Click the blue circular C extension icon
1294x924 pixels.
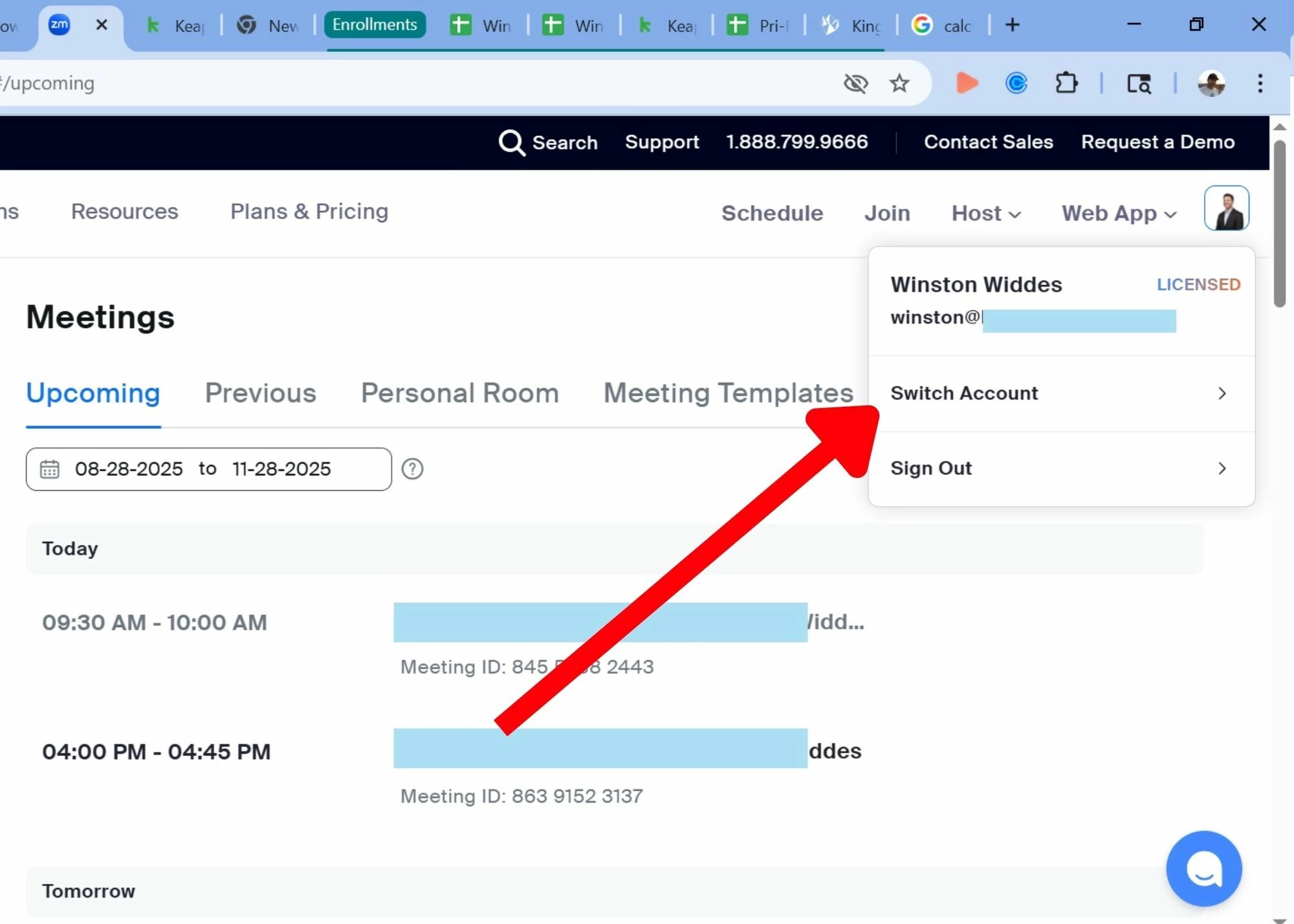tap(1016, 83)
